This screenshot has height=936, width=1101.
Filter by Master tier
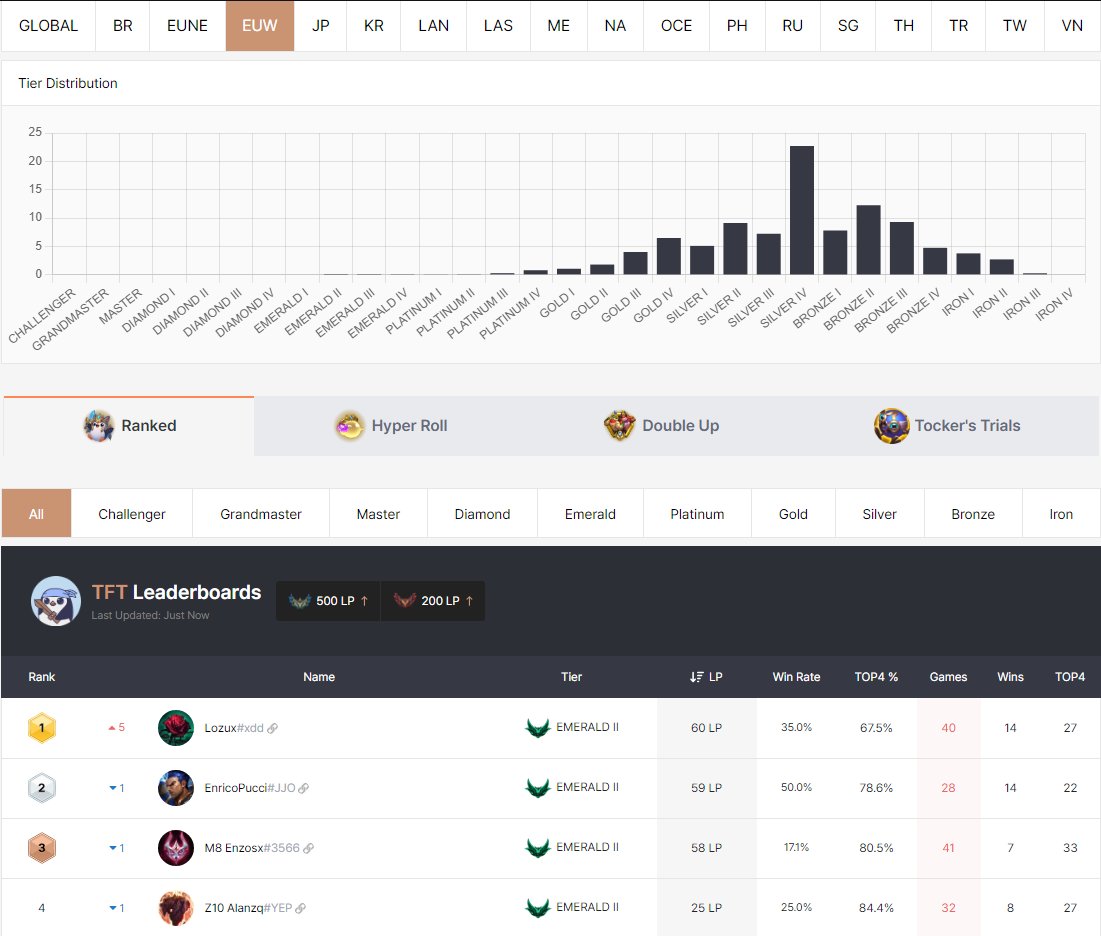[x=378, y=514]
